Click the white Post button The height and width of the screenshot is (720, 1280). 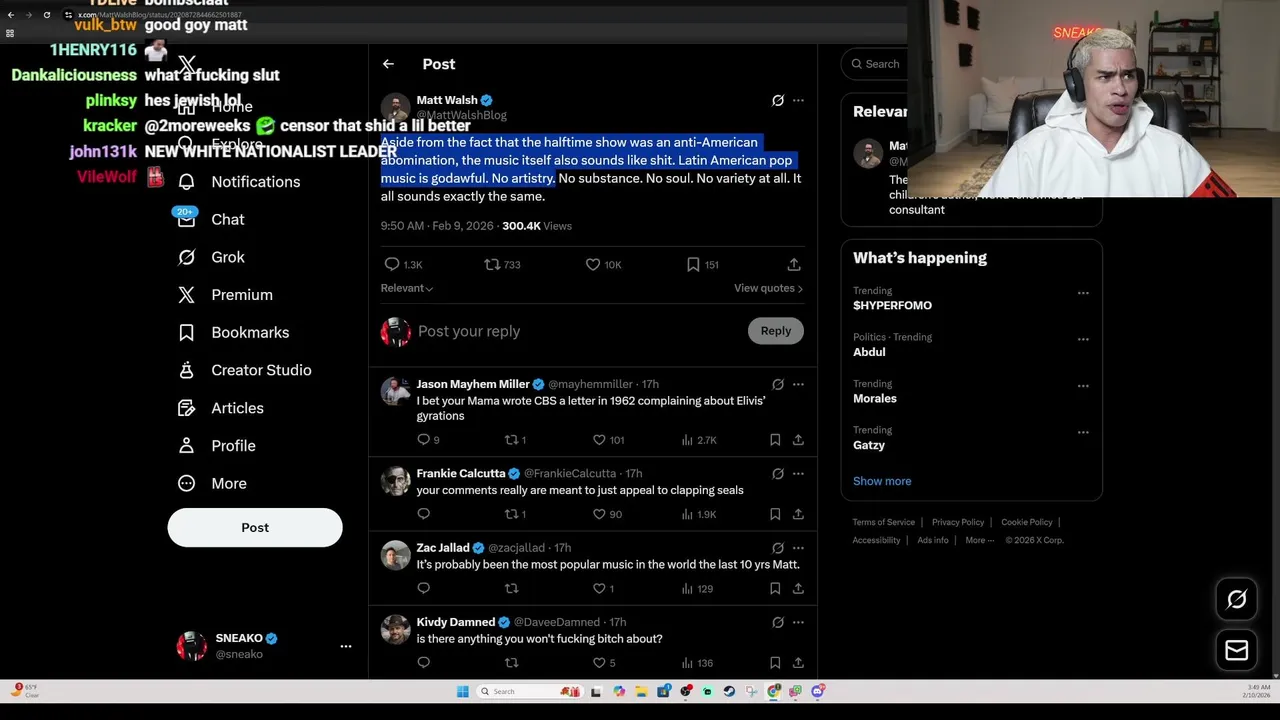point(255,527)
